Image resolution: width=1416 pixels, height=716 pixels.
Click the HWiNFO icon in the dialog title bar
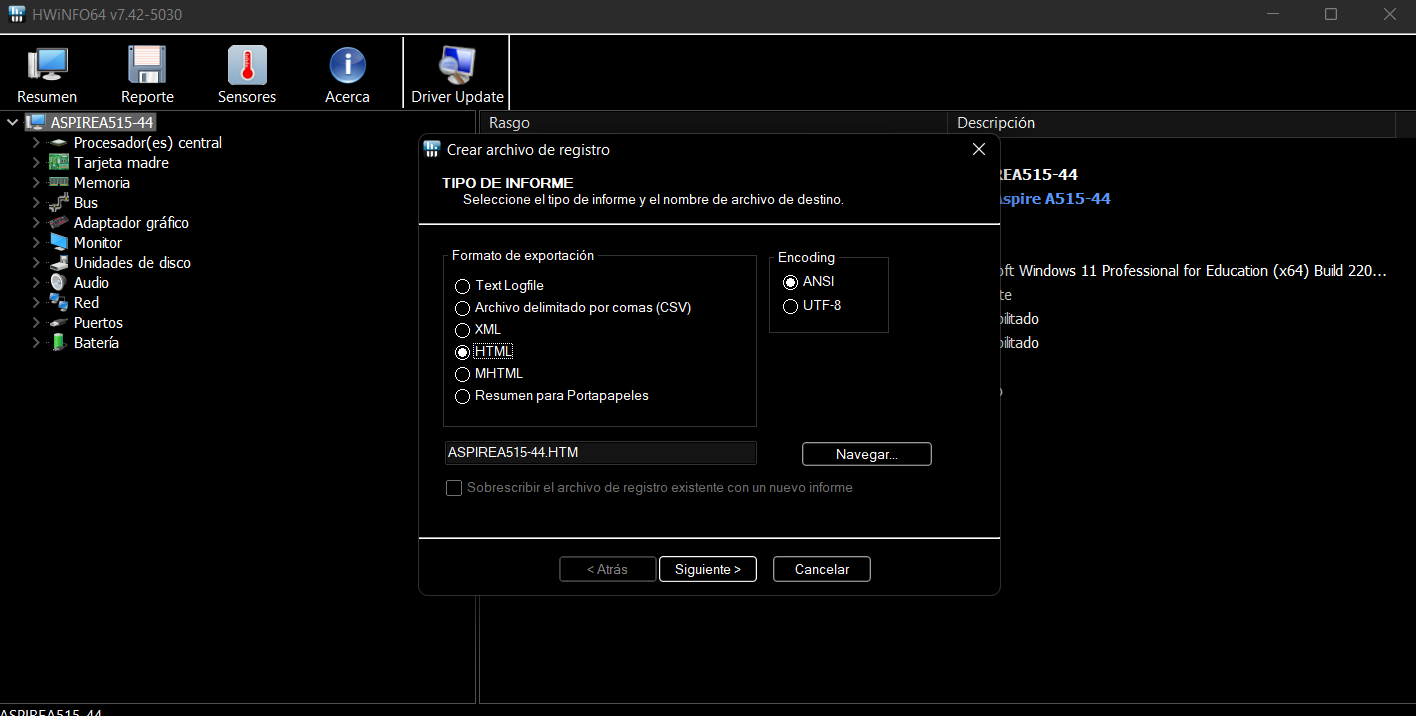[432, 150]
